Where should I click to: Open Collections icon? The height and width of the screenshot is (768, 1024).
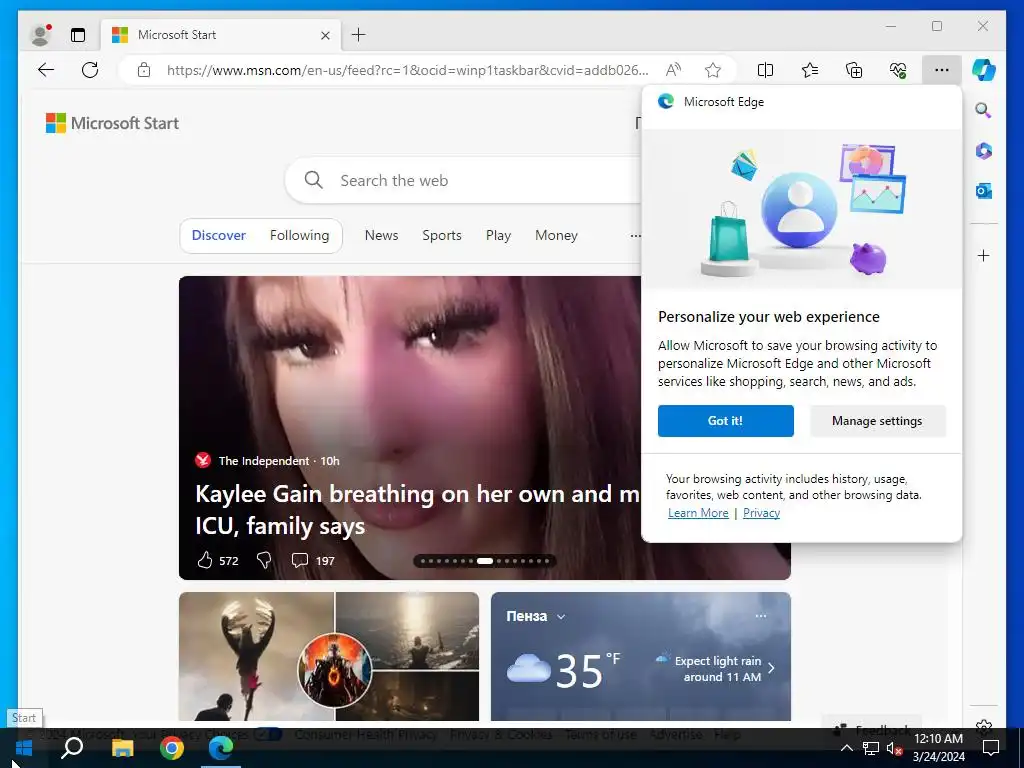[x=854, y=70]
